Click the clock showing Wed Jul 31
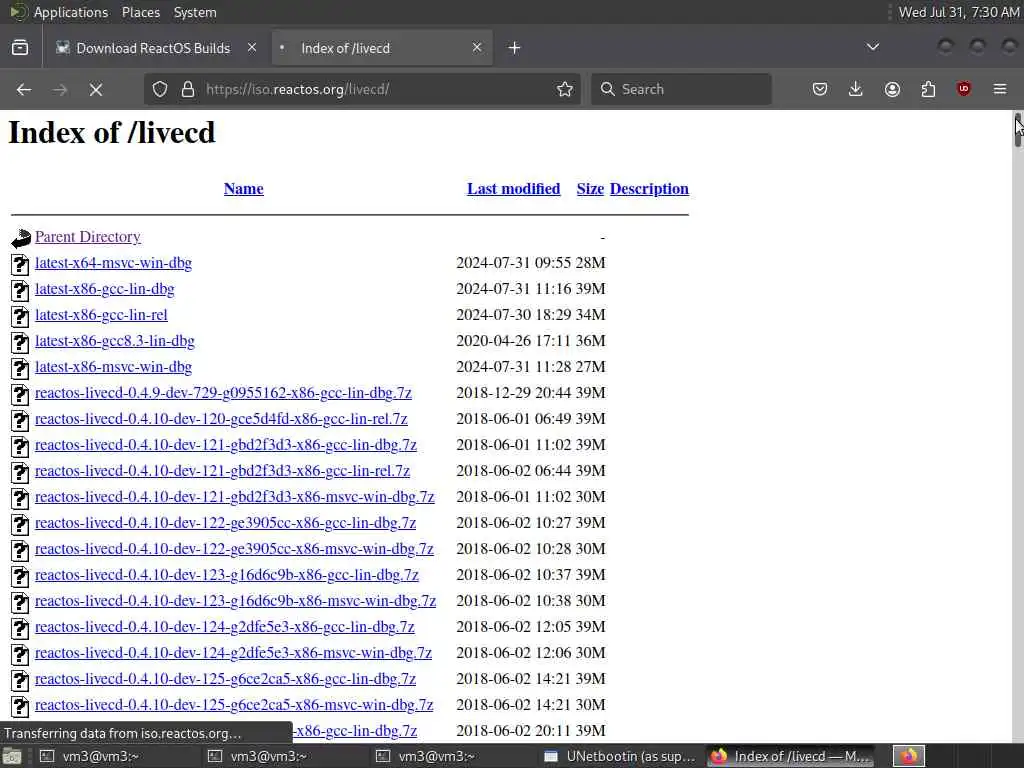The width and height of the screenshot is (1024, 768). tap(958, 12)
